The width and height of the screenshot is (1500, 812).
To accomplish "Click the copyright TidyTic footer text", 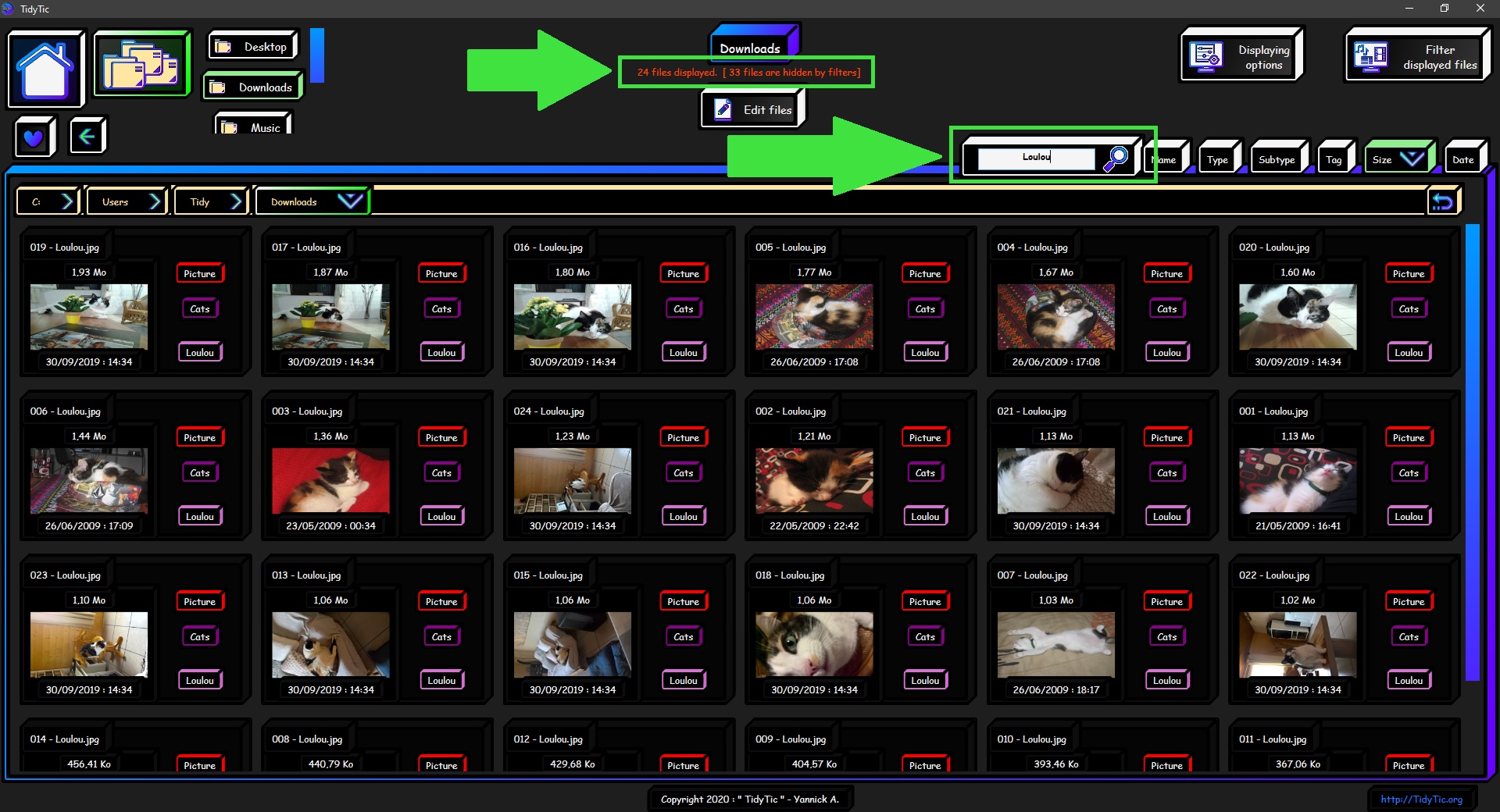I will click(x=750, y=799).
